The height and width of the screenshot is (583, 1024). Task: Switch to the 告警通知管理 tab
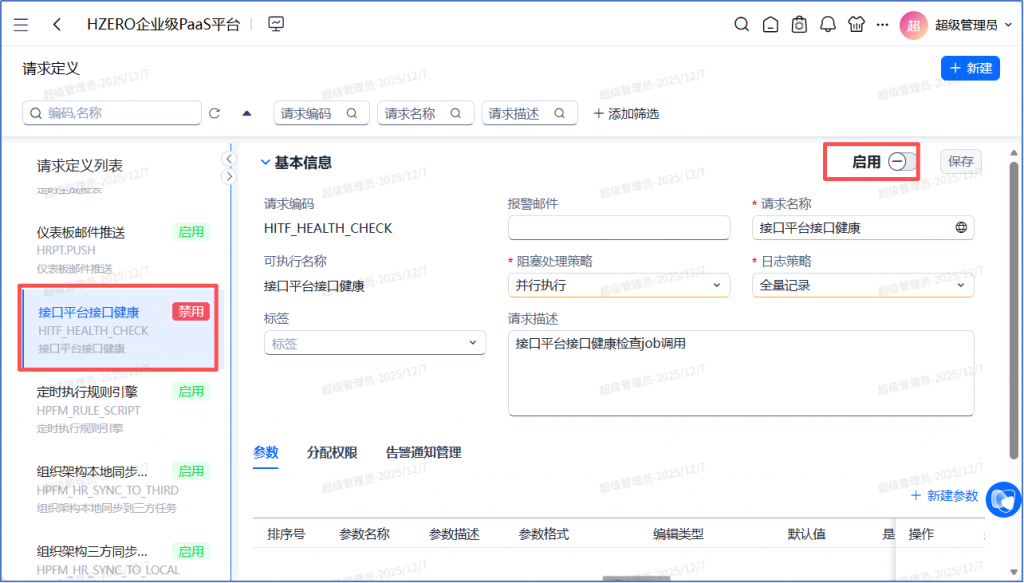(423, 452)
